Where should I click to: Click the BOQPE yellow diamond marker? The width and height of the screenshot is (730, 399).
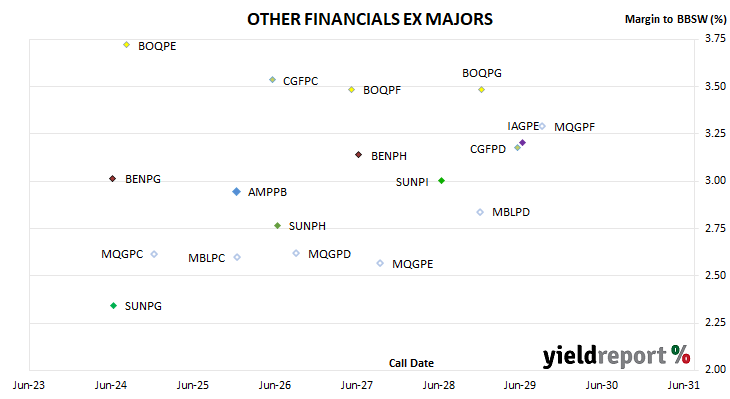(126, 45)
